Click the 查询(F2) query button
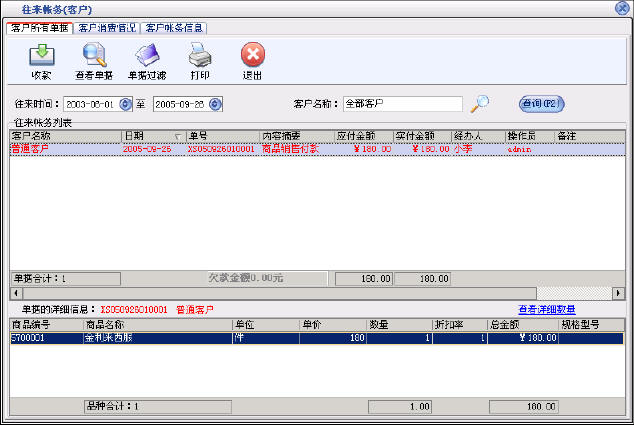This screenshot has width=634, height=425. pos(541,103)
